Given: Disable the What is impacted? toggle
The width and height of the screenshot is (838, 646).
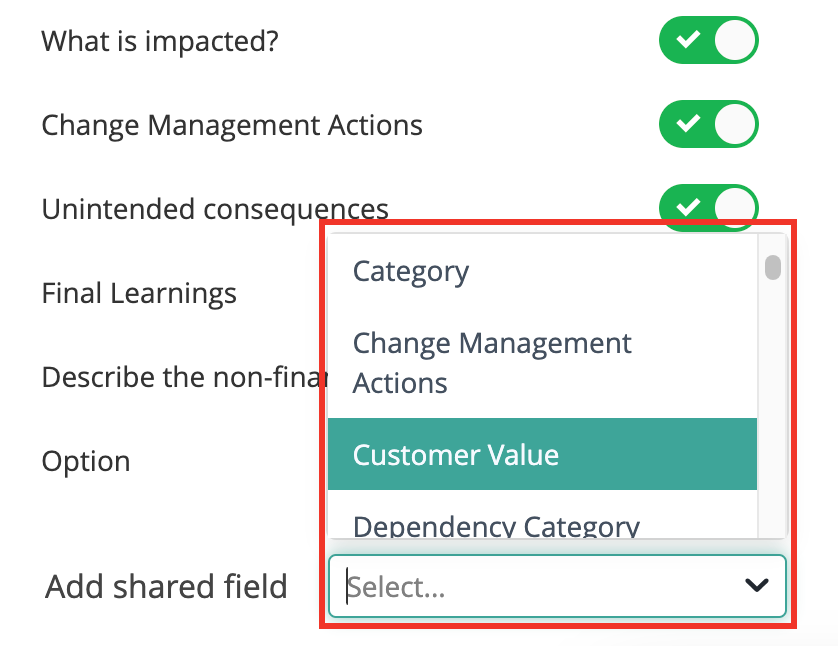Looking at the screenshot, I should click(709, 40).
